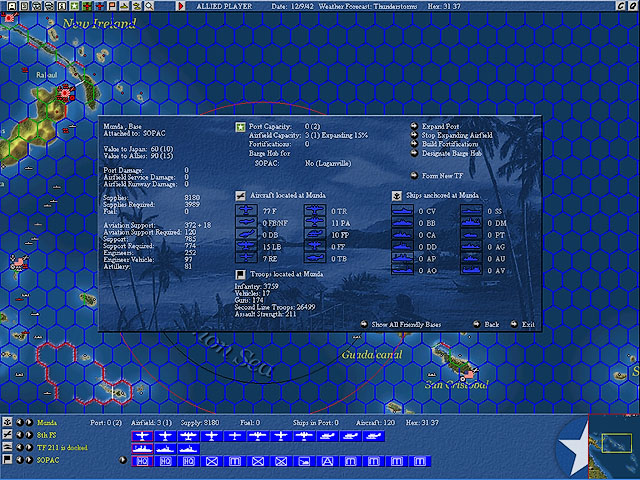Screen dimensions: 640x480
Task: Click previous arrow on SOPAC row
Action: point(20,460)
